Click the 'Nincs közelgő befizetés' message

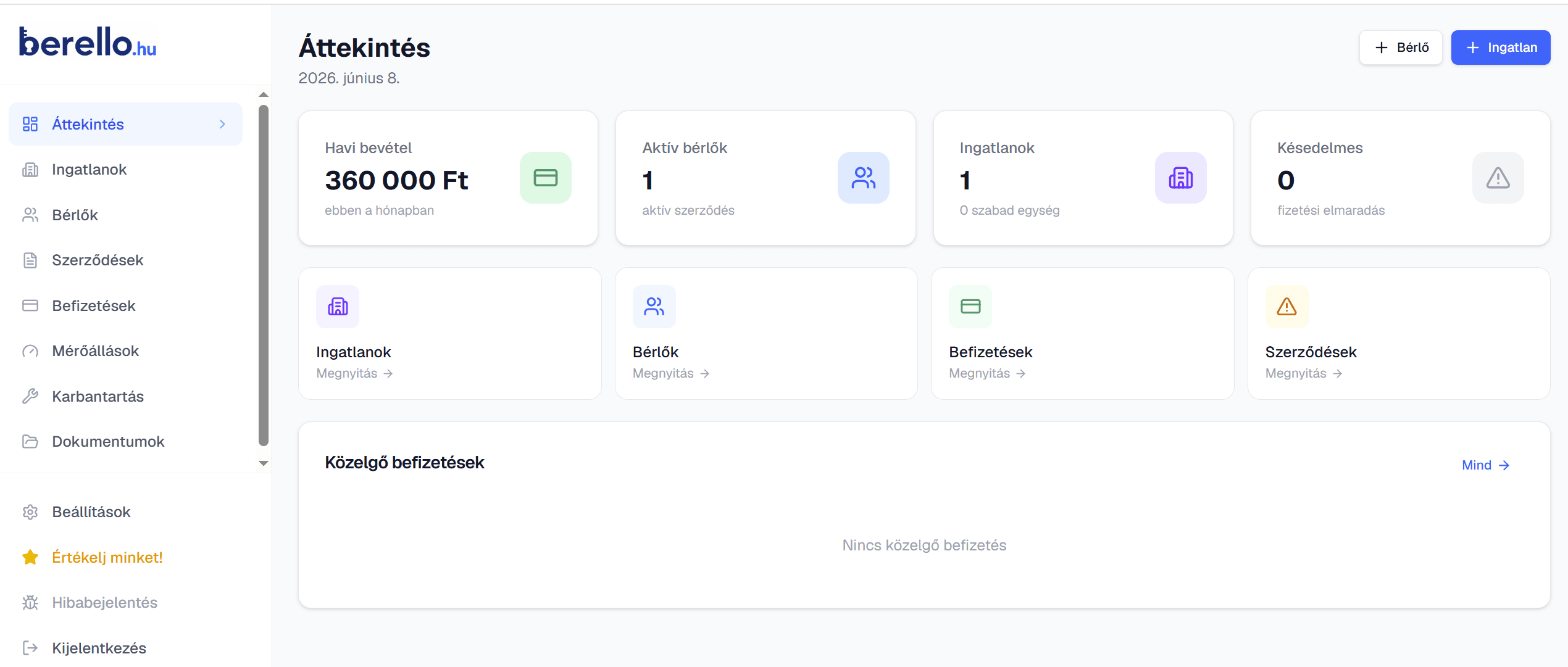pos(924,545)
